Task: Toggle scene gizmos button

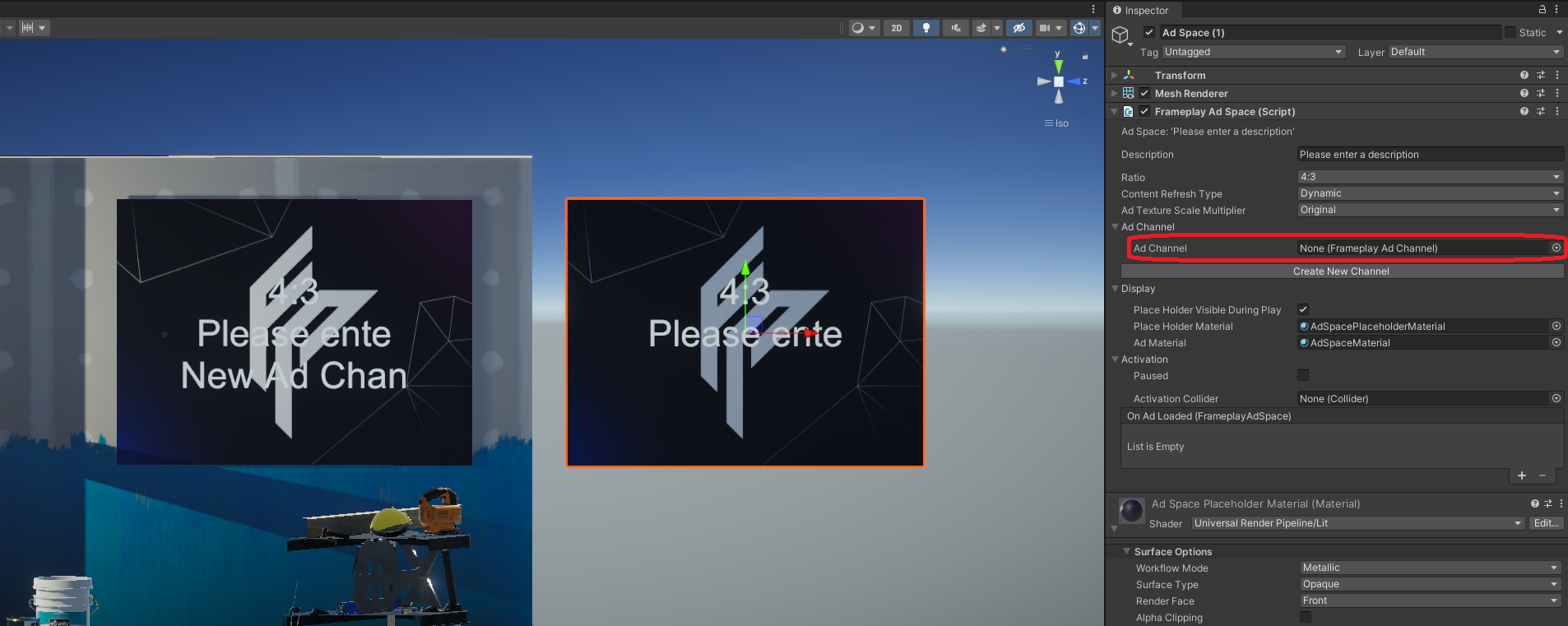Action: tap(1079, 28)
